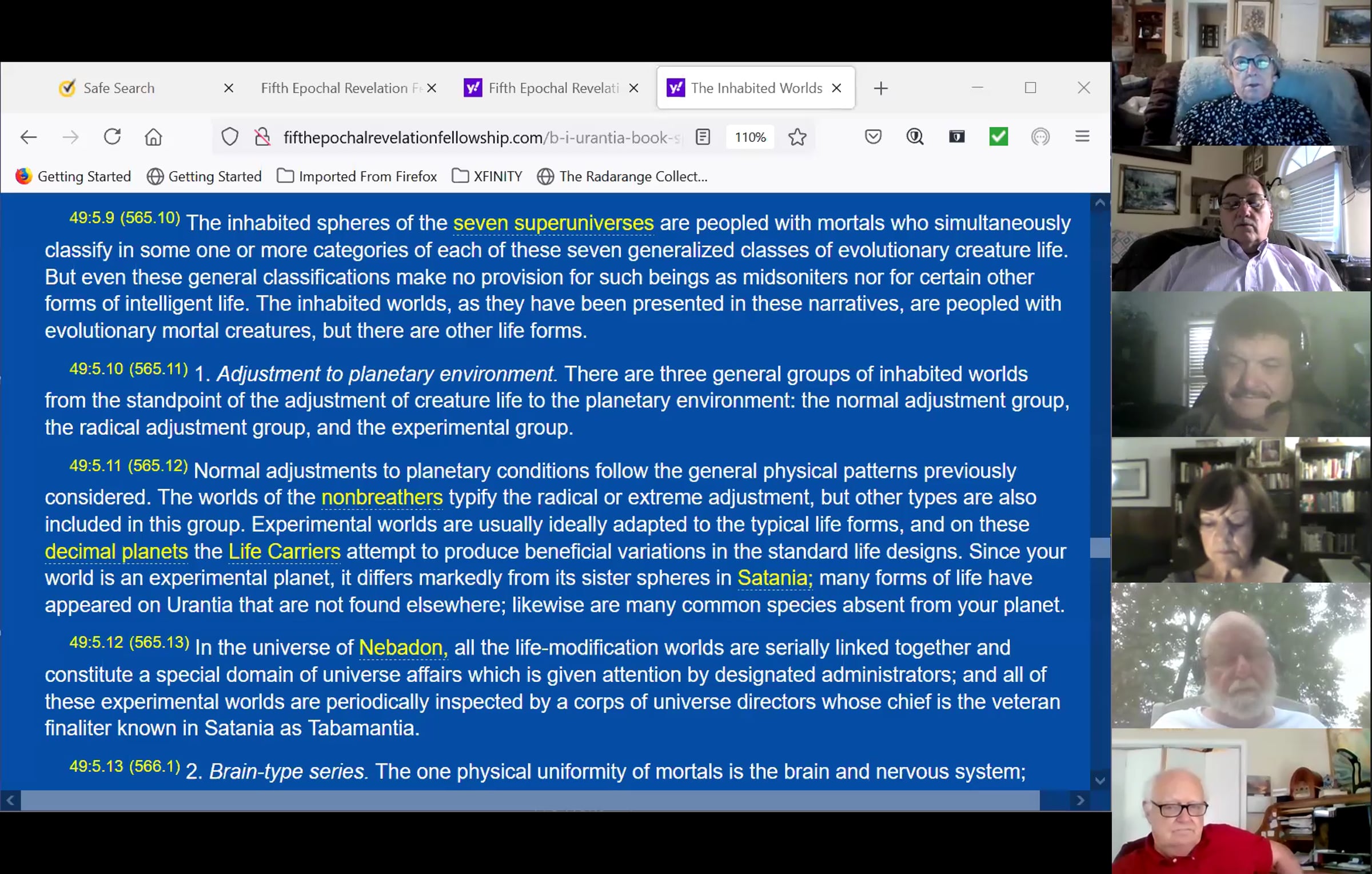Click paragraph reference 49:5.10 (565.11)
This screenshot has height=874, width=1372.
point(129,369)
